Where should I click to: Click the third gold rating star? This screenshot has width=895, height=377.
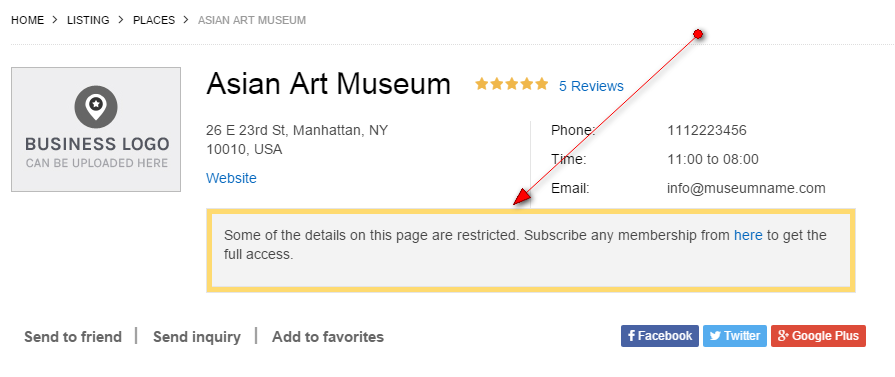[512, 85]
